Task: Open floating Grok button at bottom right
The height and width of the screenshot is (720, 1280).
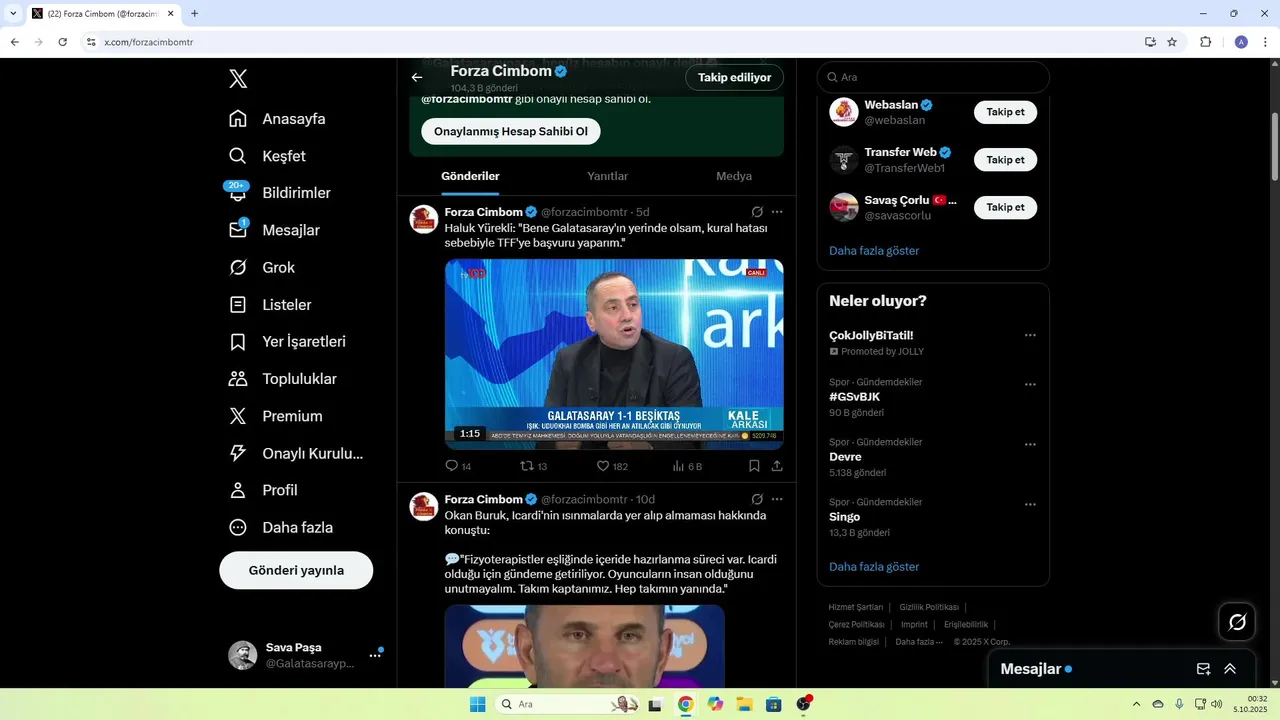Action: coord(1237,622)
